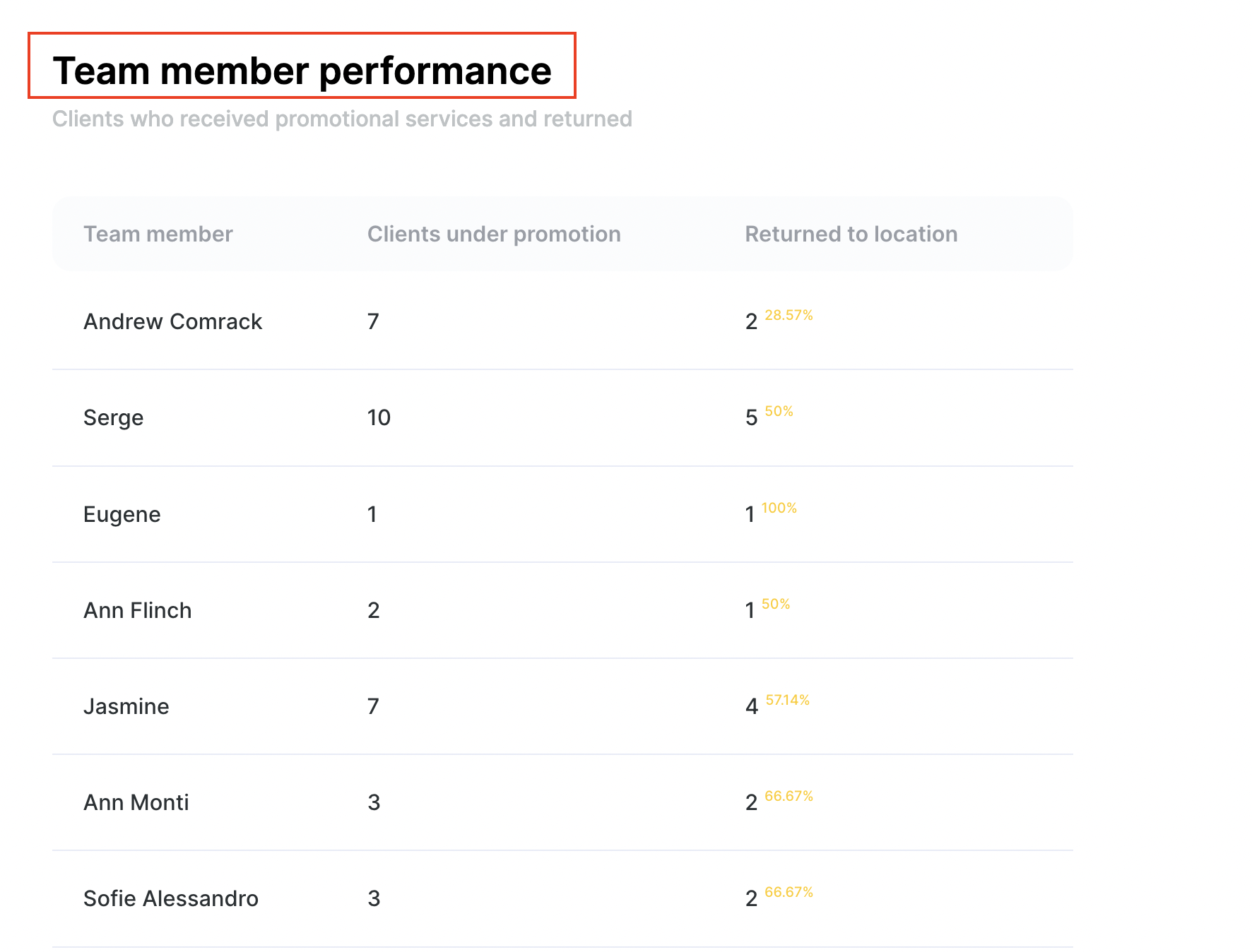Select the Eugene team member name

(122, 514)
